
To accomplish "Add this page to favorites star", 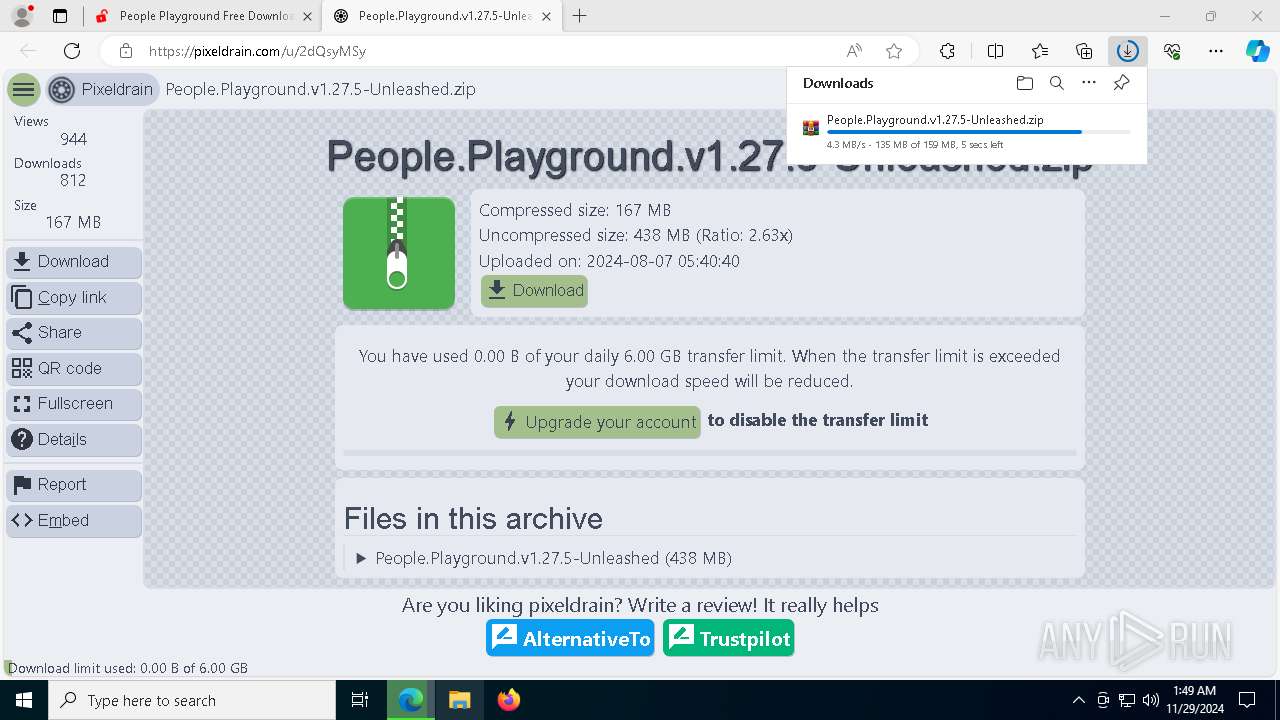I will coord(894,51).
